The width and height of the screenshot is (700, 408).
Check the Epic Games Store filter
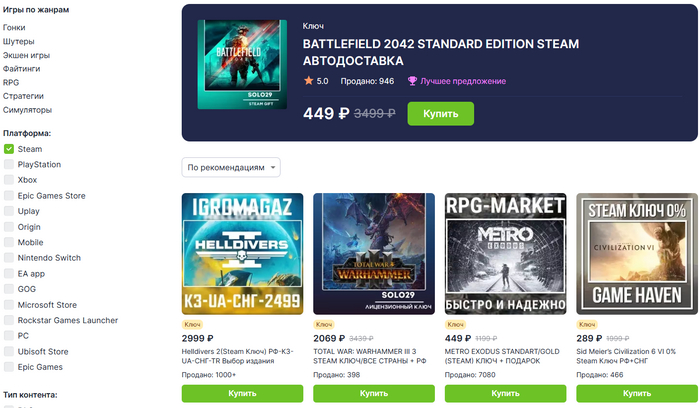click(9, 196)
